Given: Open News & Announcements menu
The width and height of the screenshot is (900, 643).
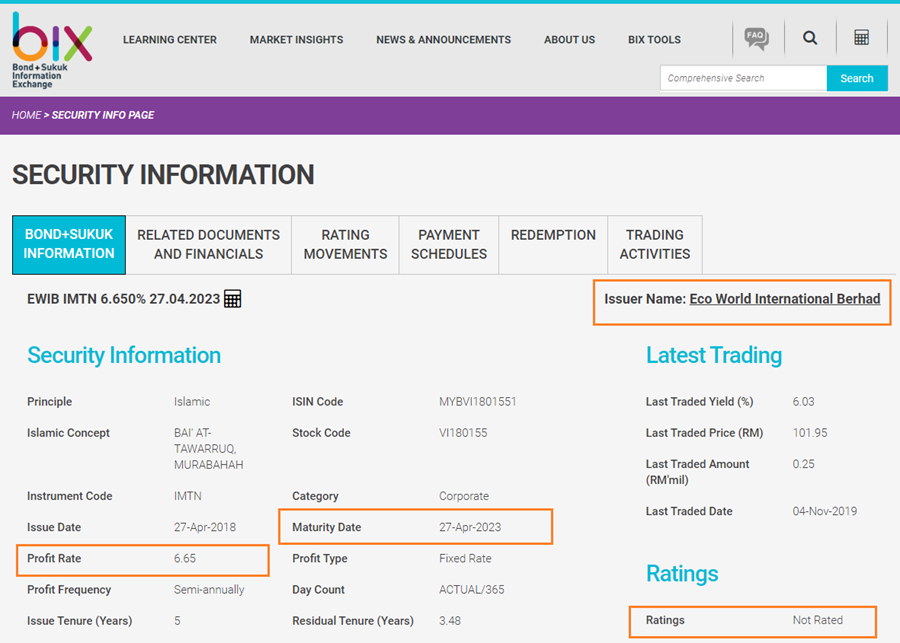Looking at the screenshot, I should click(x=444, y=40).
